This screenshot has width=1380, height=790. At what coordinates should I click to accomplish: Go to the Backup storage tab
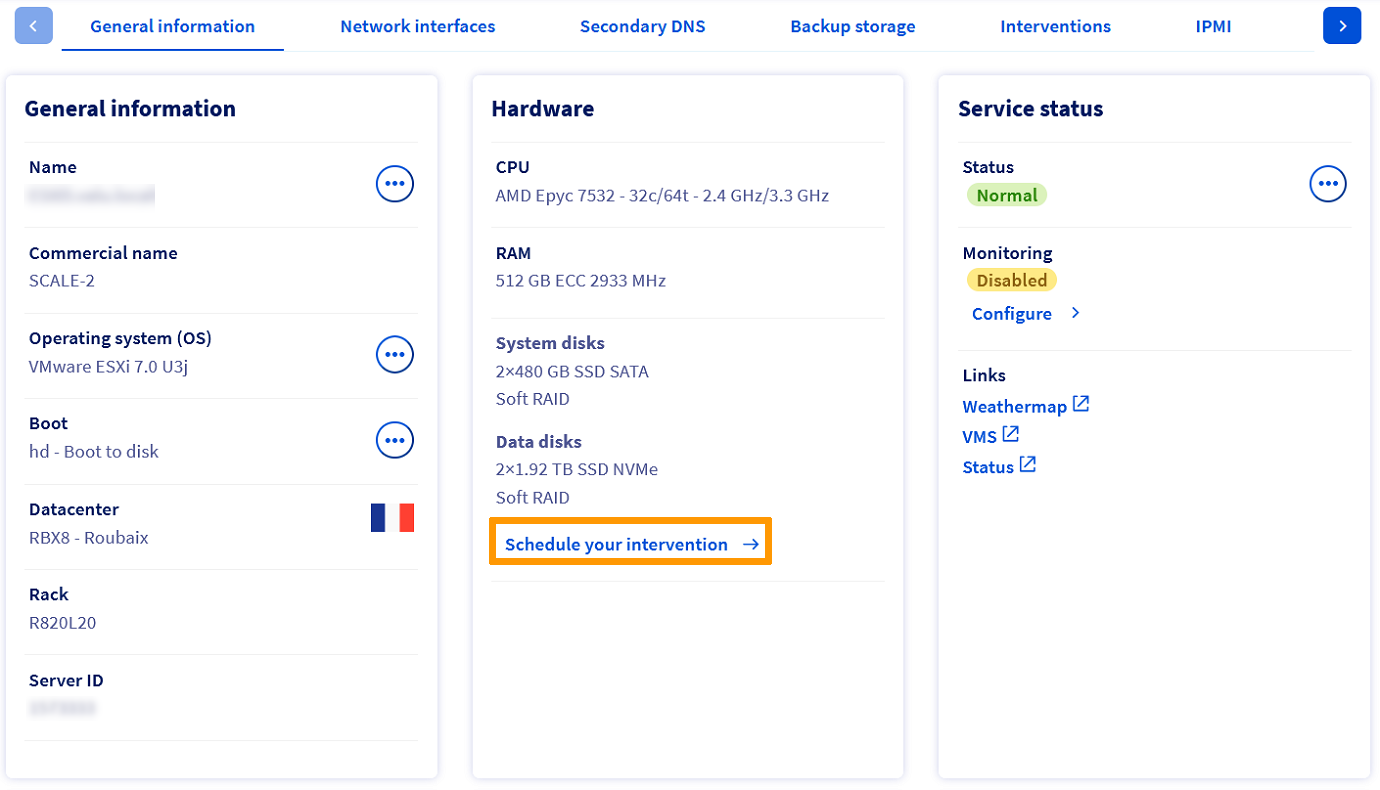852,26
